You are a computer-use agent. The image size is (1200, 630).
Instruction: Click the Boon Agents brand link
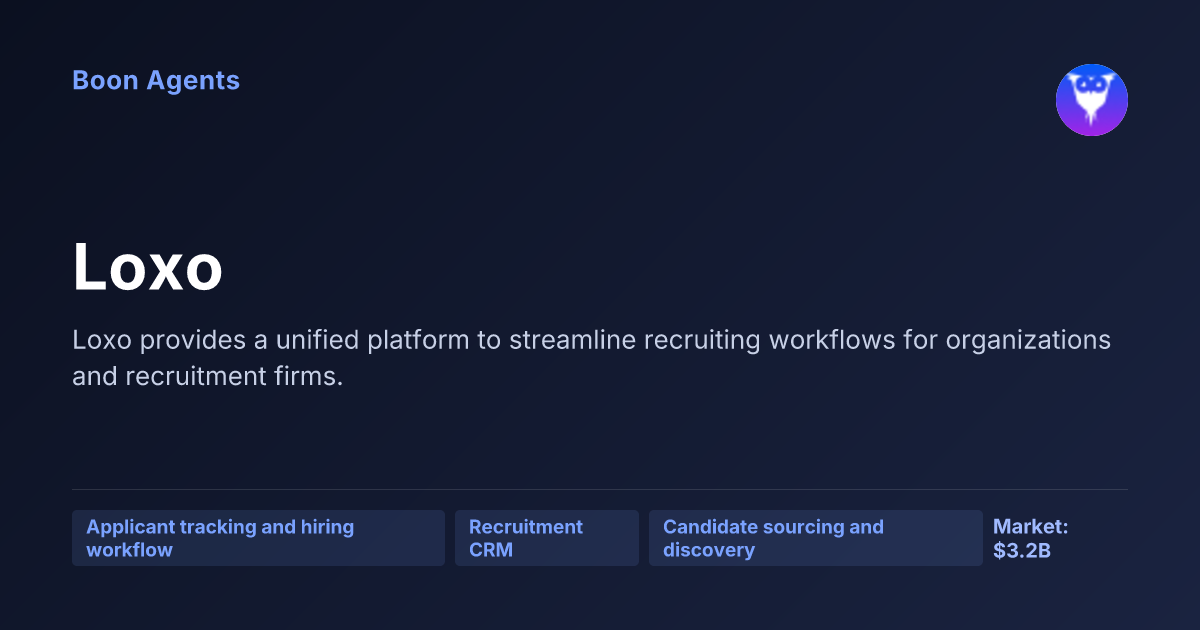coord(156,81)
